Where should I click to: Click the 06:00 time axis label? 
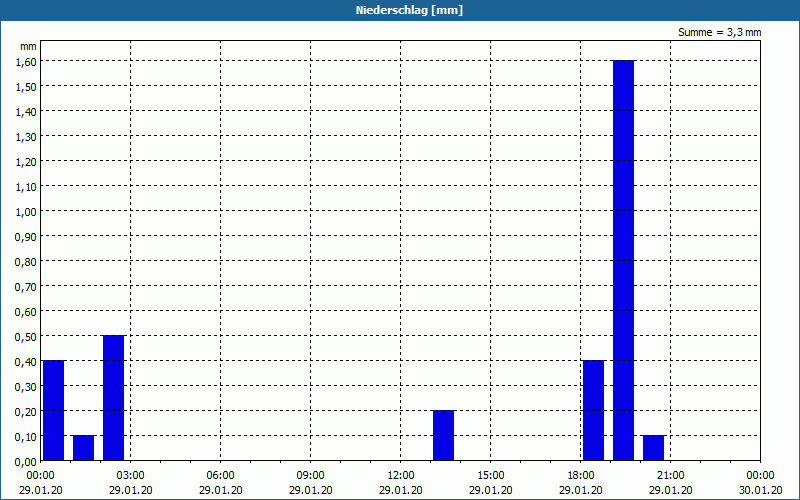[220, 476]
